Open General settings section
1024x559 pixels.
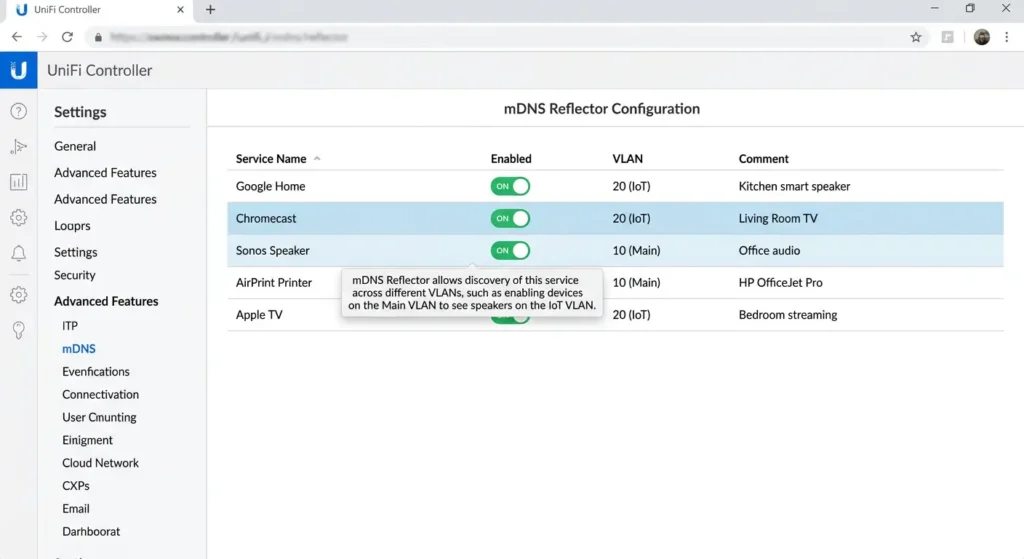click(75, 146)
